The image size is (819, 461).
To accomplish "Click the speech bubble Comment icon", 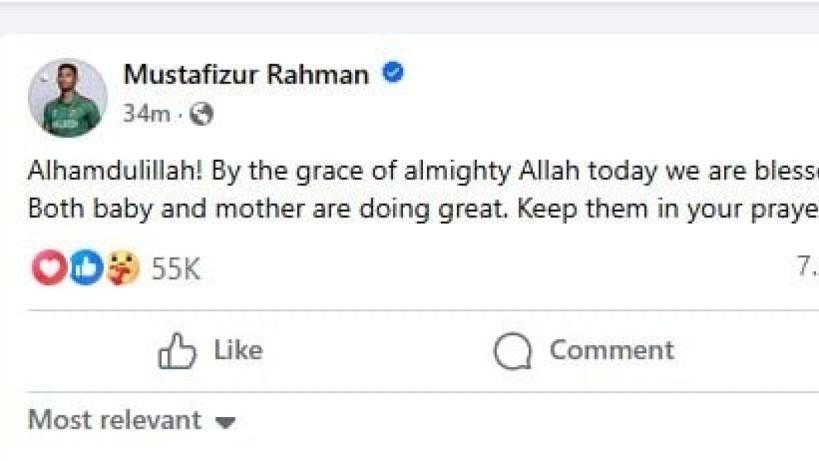I will tap(512, 351).
